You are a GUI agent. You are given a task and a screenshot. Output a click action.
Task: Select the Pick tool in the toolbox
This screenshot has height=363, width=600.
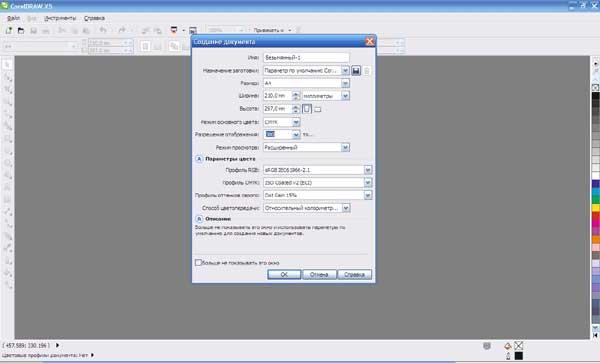click(7, 65)
